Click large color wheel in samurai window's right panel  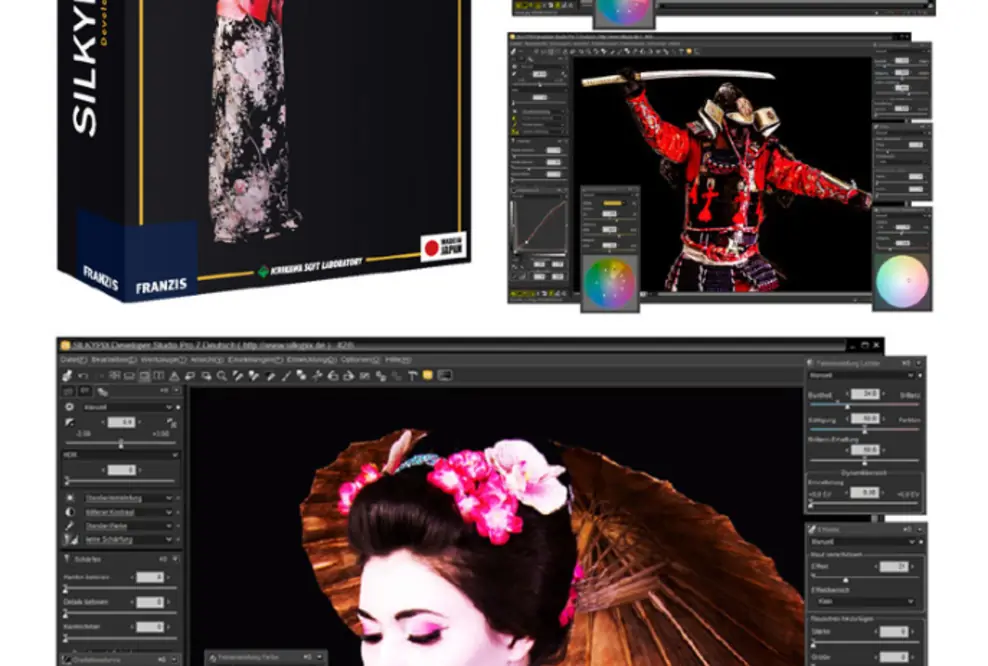pos(902,281)
